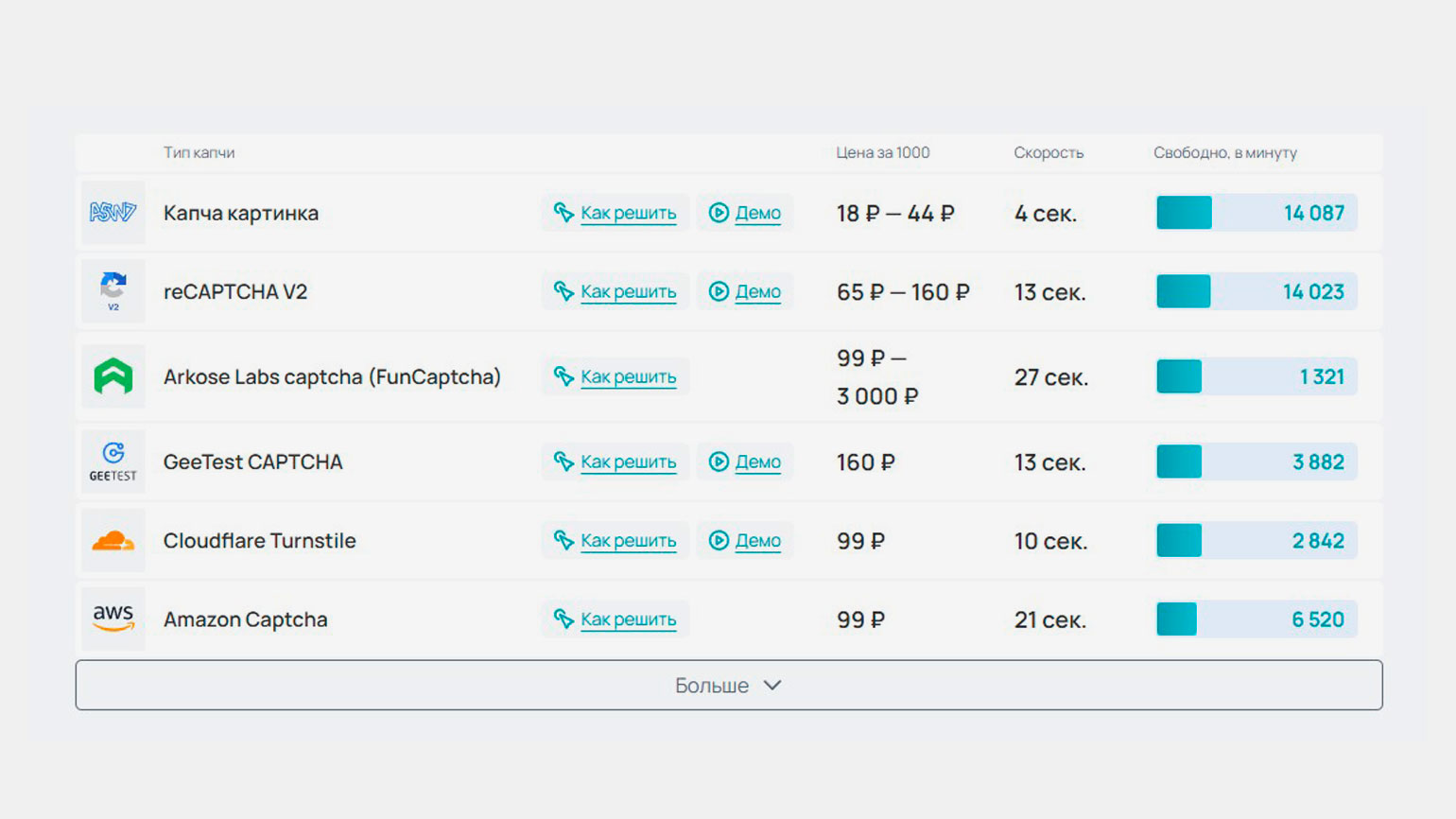Open Как решить for Arkose Labs captcha
The height and width of the screenshot is (819, 1456).
tap(628, 376)
